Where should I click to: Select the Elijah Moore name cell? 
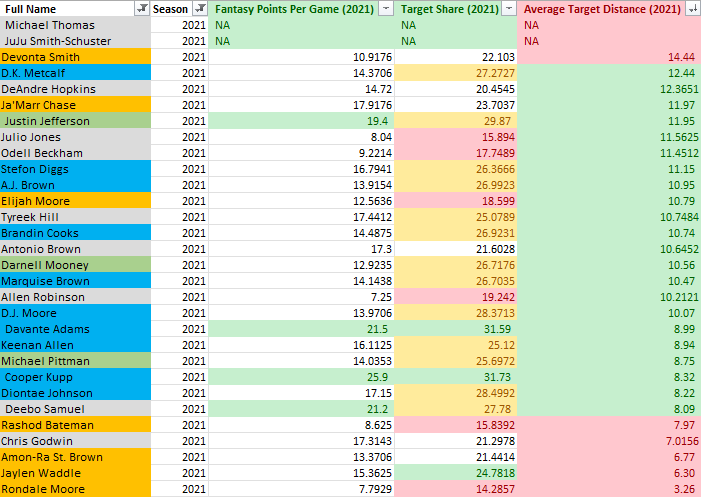(x=75, y=201)
